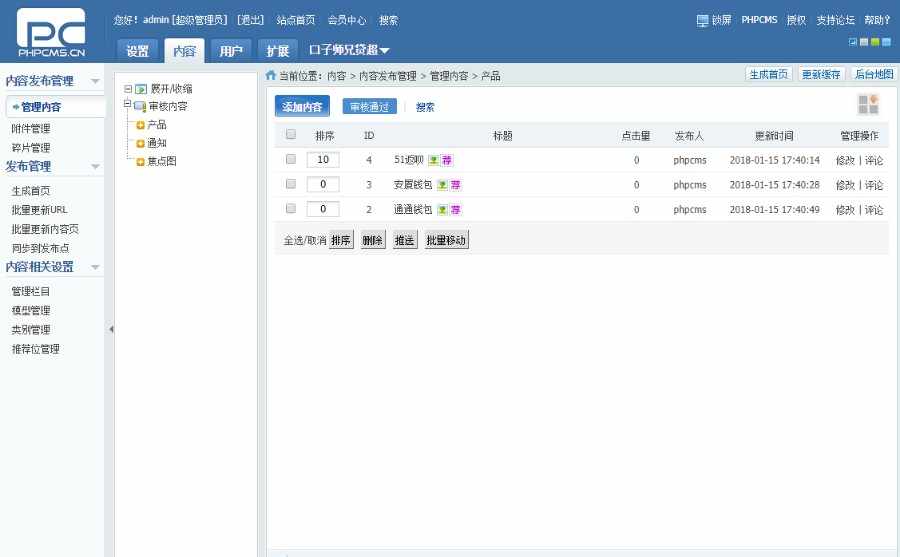Click the 搜索 link beside 审核通过
Screen dimensions: 900x557
point(425,107)
